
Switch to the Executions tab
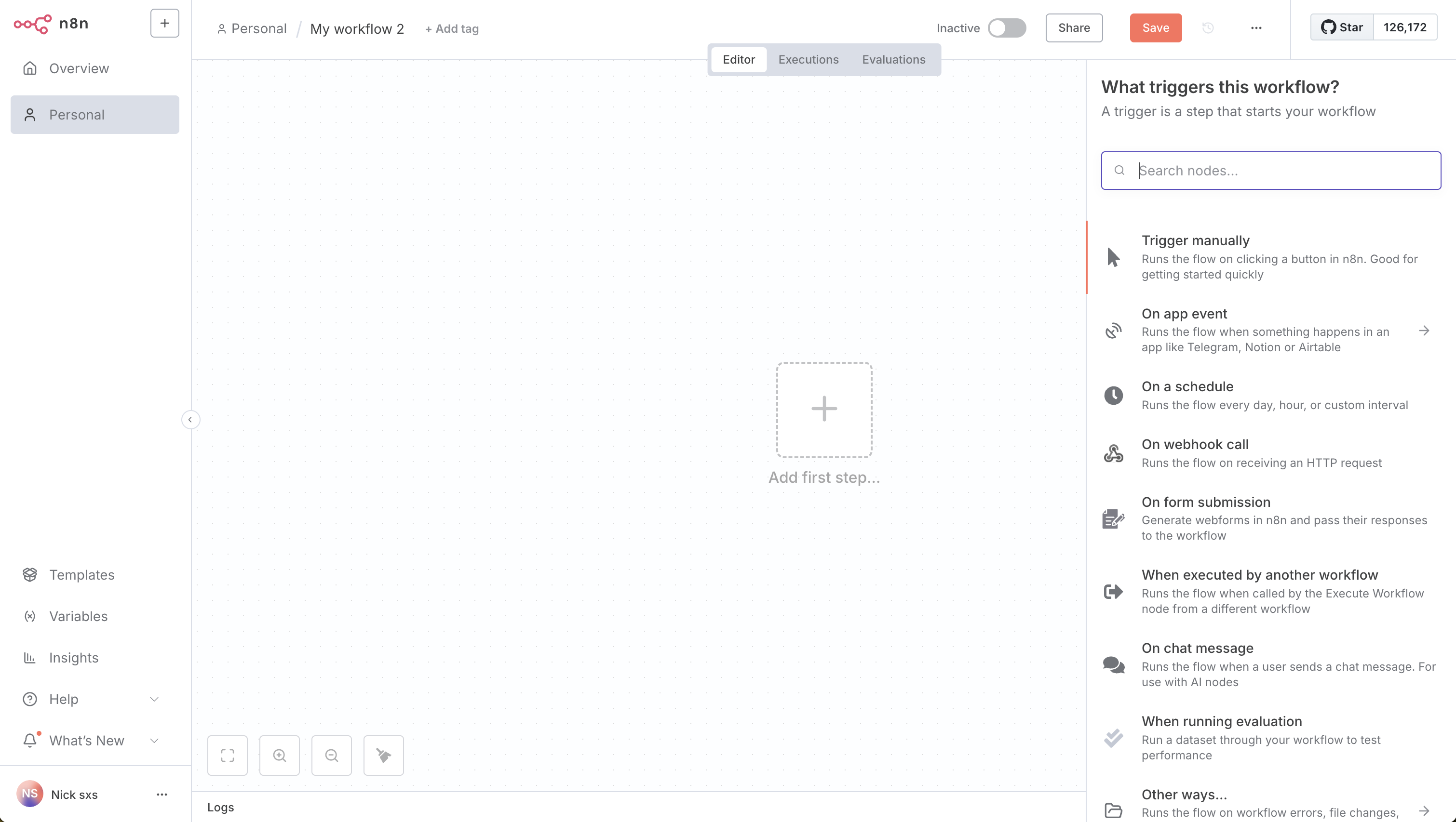coord(808,59)
